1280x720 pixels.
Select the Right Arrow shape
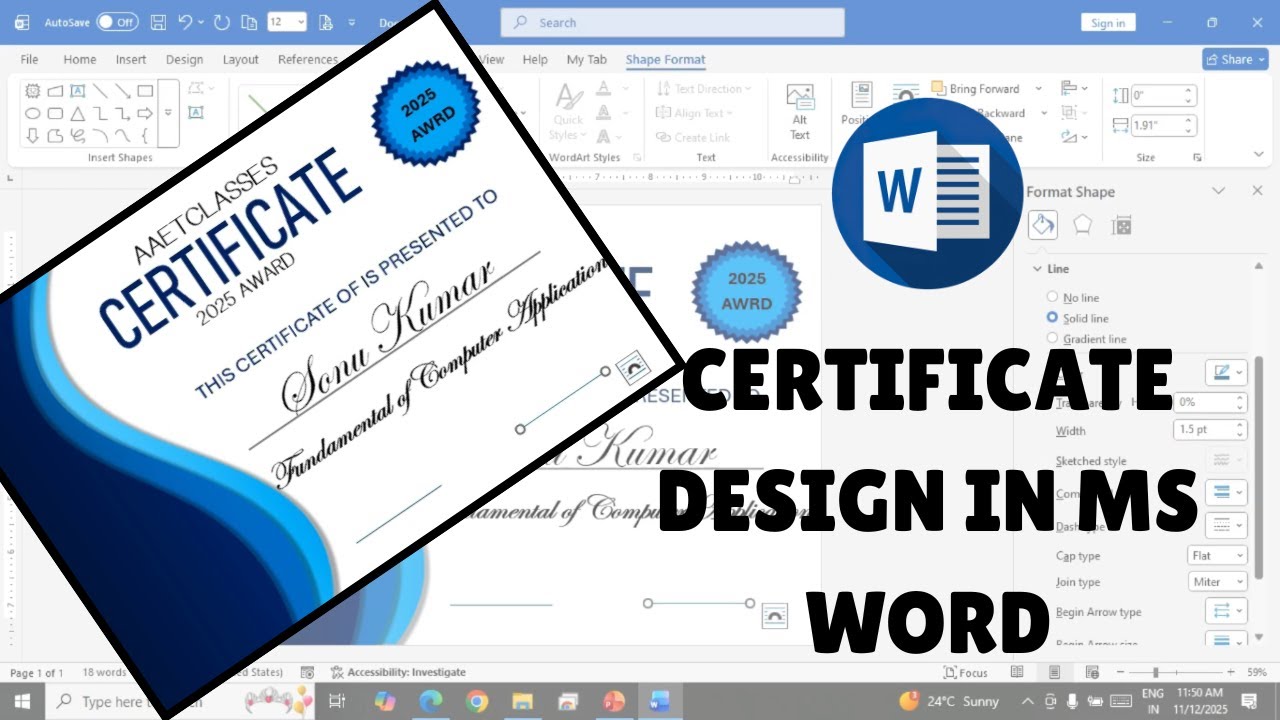pyautogui.click(x=145, y=113)
